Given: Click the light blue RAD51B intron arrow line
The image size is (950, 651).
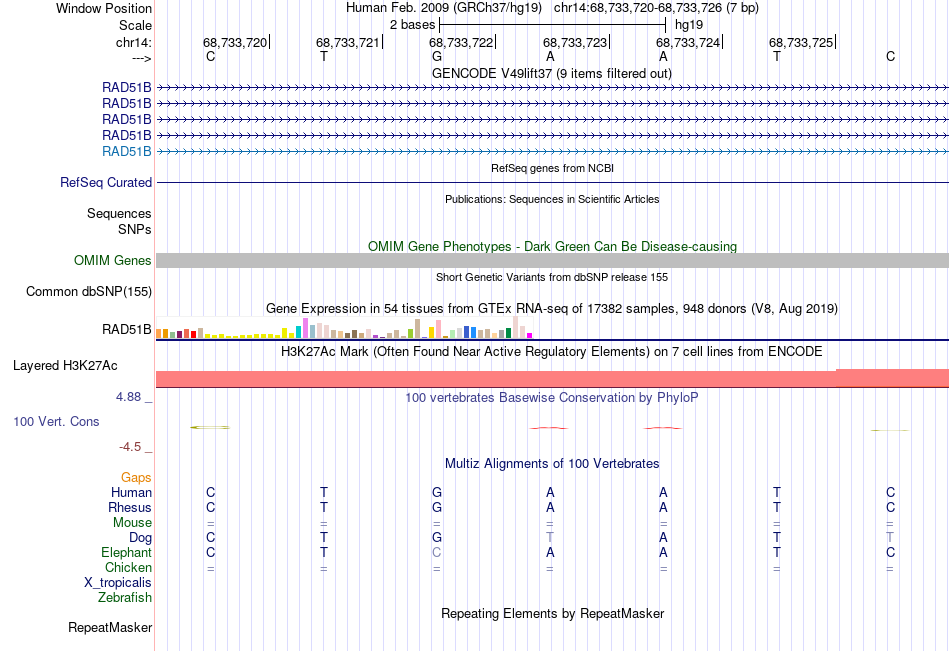Looking at the screenshot, I should pyautogui.click(x=552, y=152).
